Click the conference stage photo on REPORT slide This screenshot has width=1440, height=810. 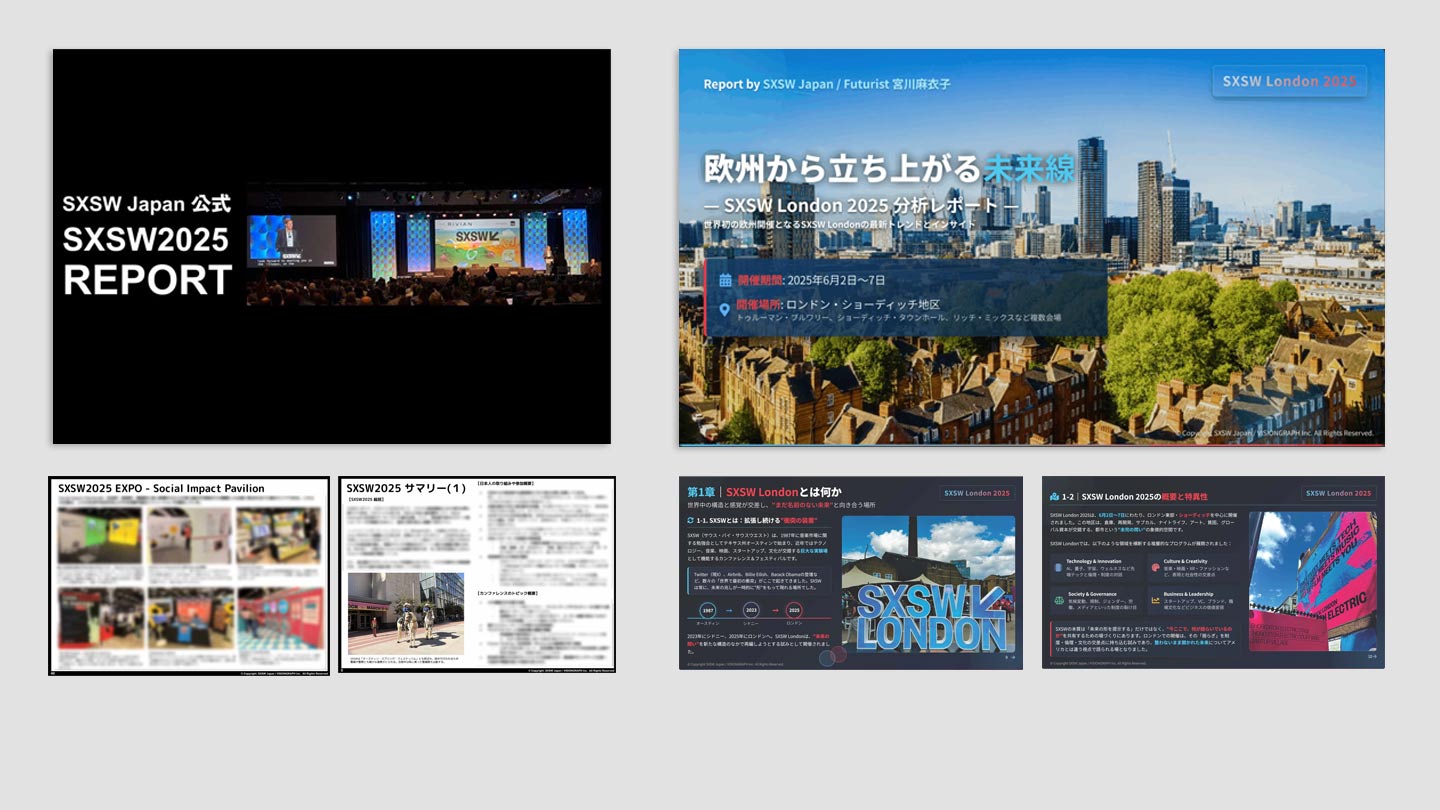pyautogui.click(x=424, y=244)
